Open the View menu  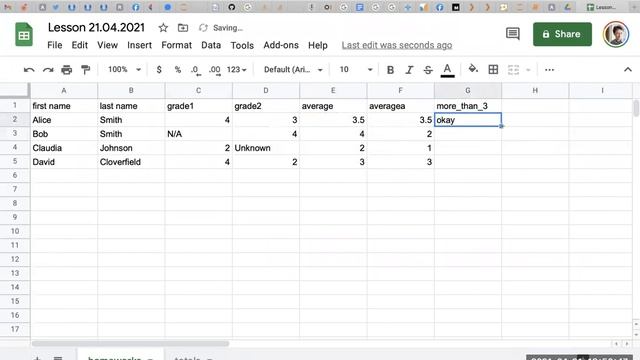[x=107, y=45]
